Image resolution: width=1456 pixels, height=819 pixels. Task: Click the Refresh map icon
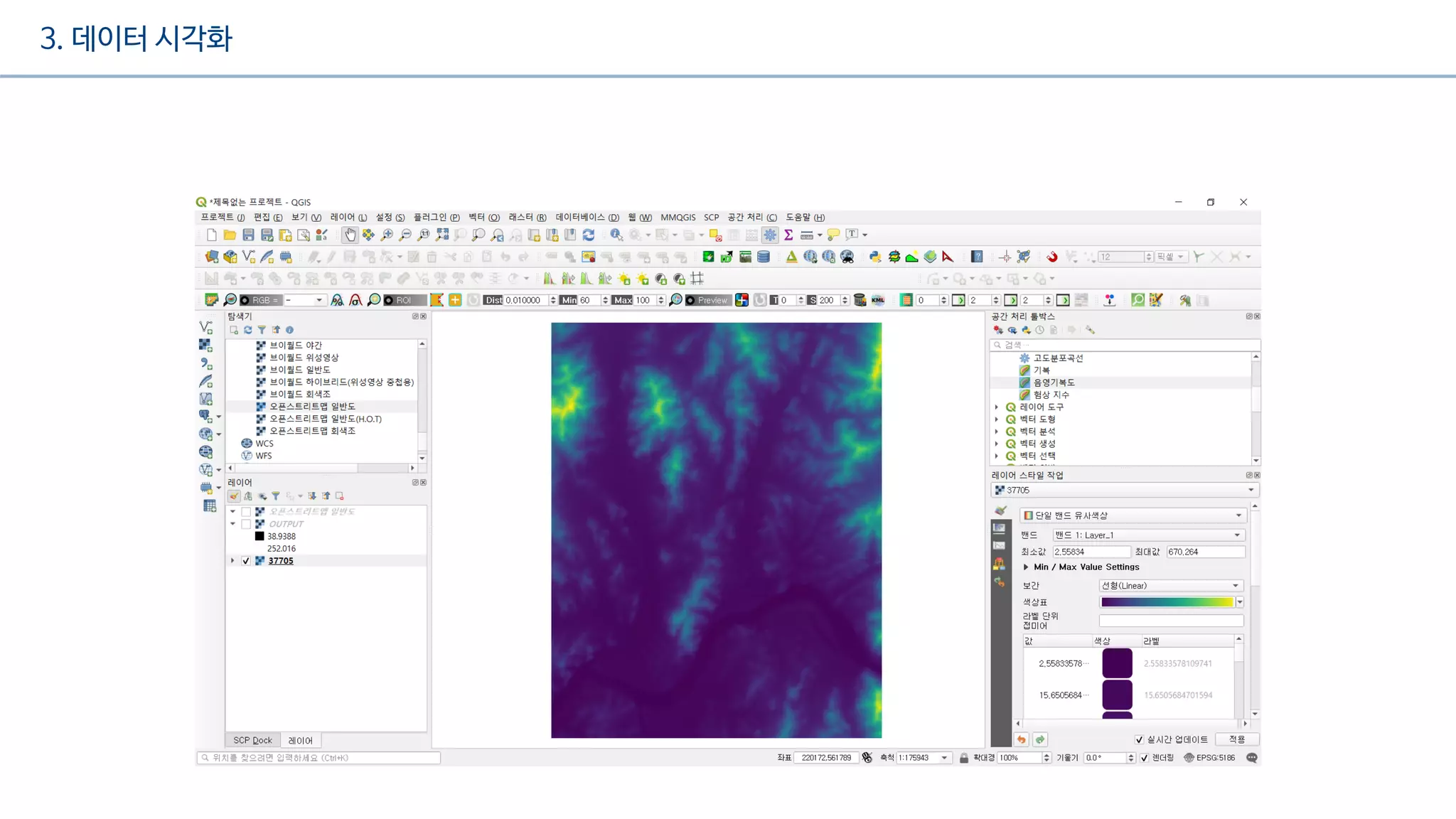tap(589, 235)
